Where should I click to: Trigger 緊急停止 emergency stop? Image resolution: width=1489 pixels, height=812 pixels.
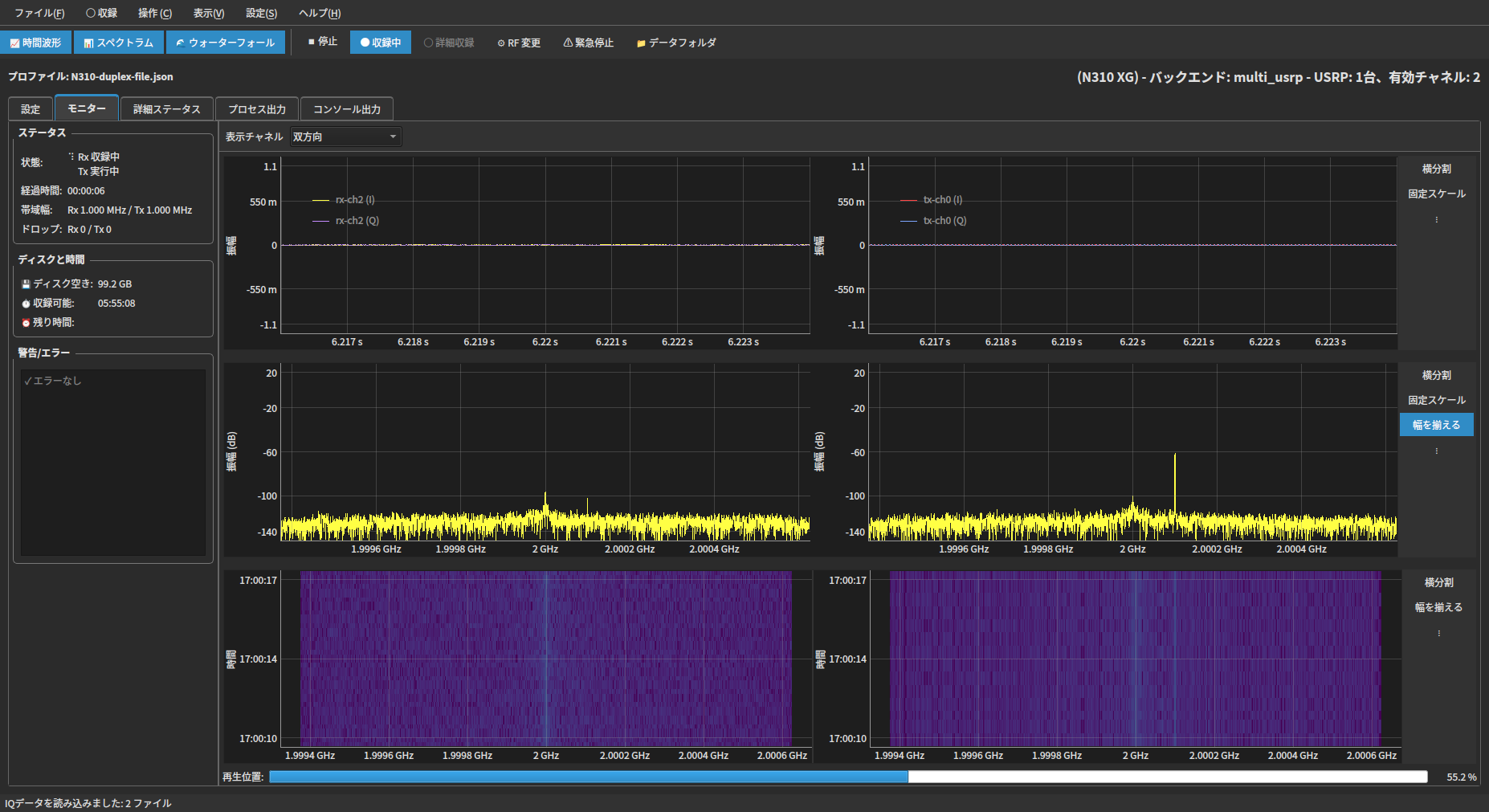click(x=589, y=43)
